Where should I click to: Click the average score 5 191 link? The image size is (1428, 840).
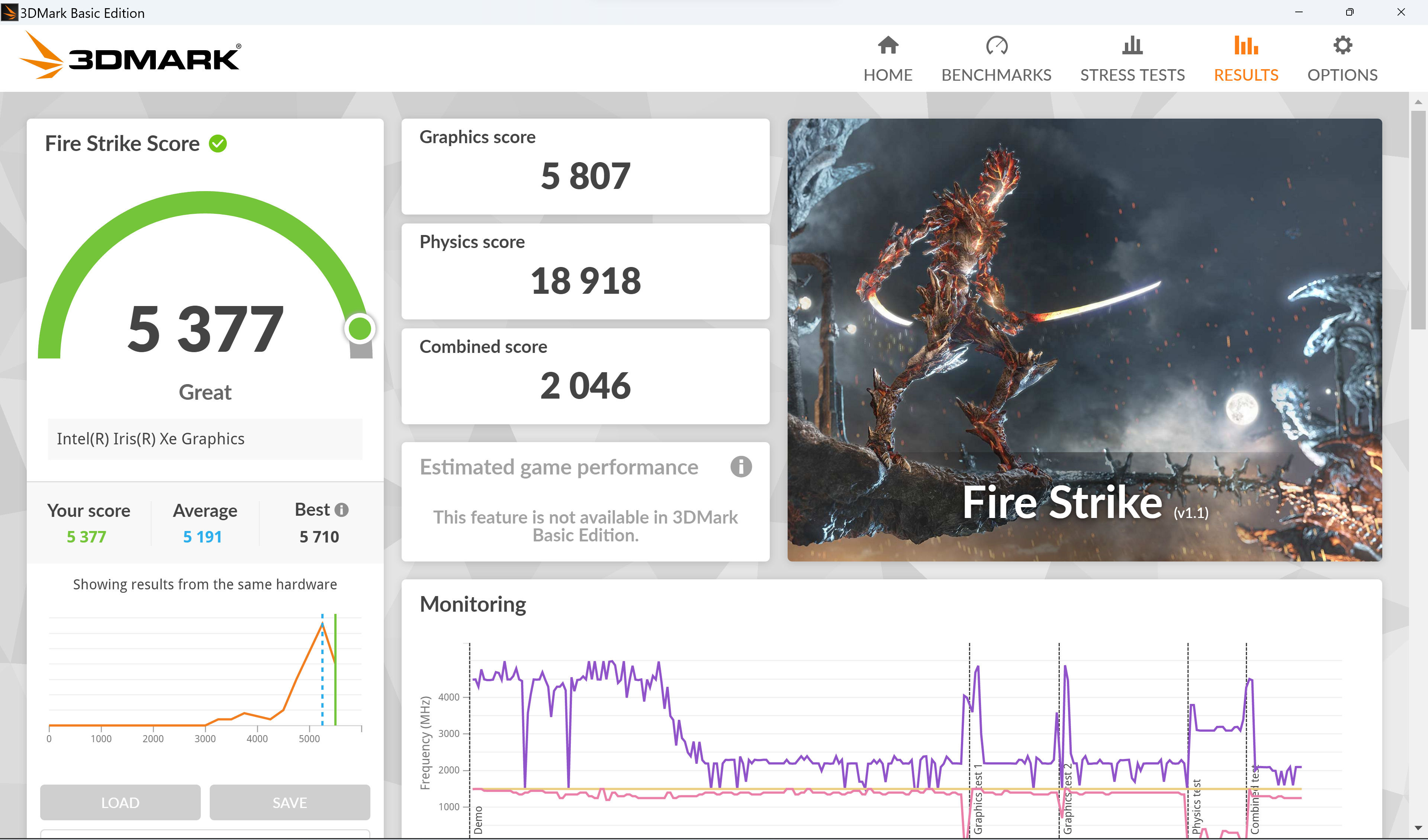[202, 537]
